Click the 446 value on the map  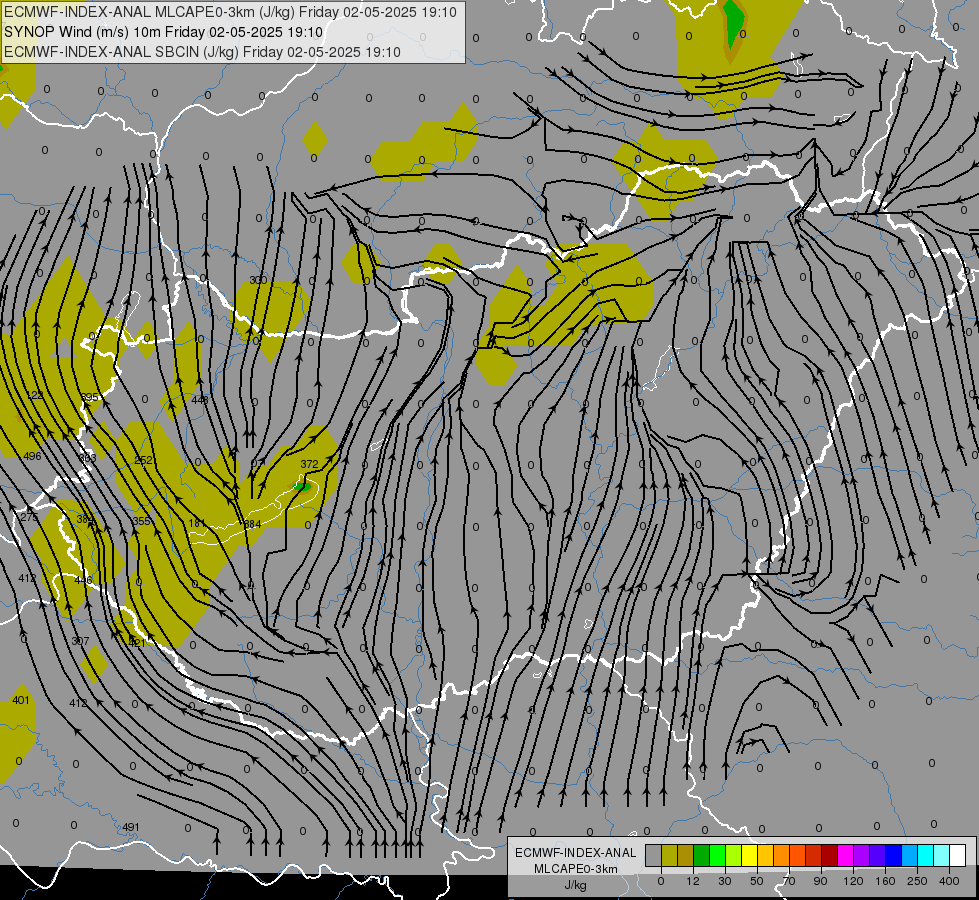(83, 580)
